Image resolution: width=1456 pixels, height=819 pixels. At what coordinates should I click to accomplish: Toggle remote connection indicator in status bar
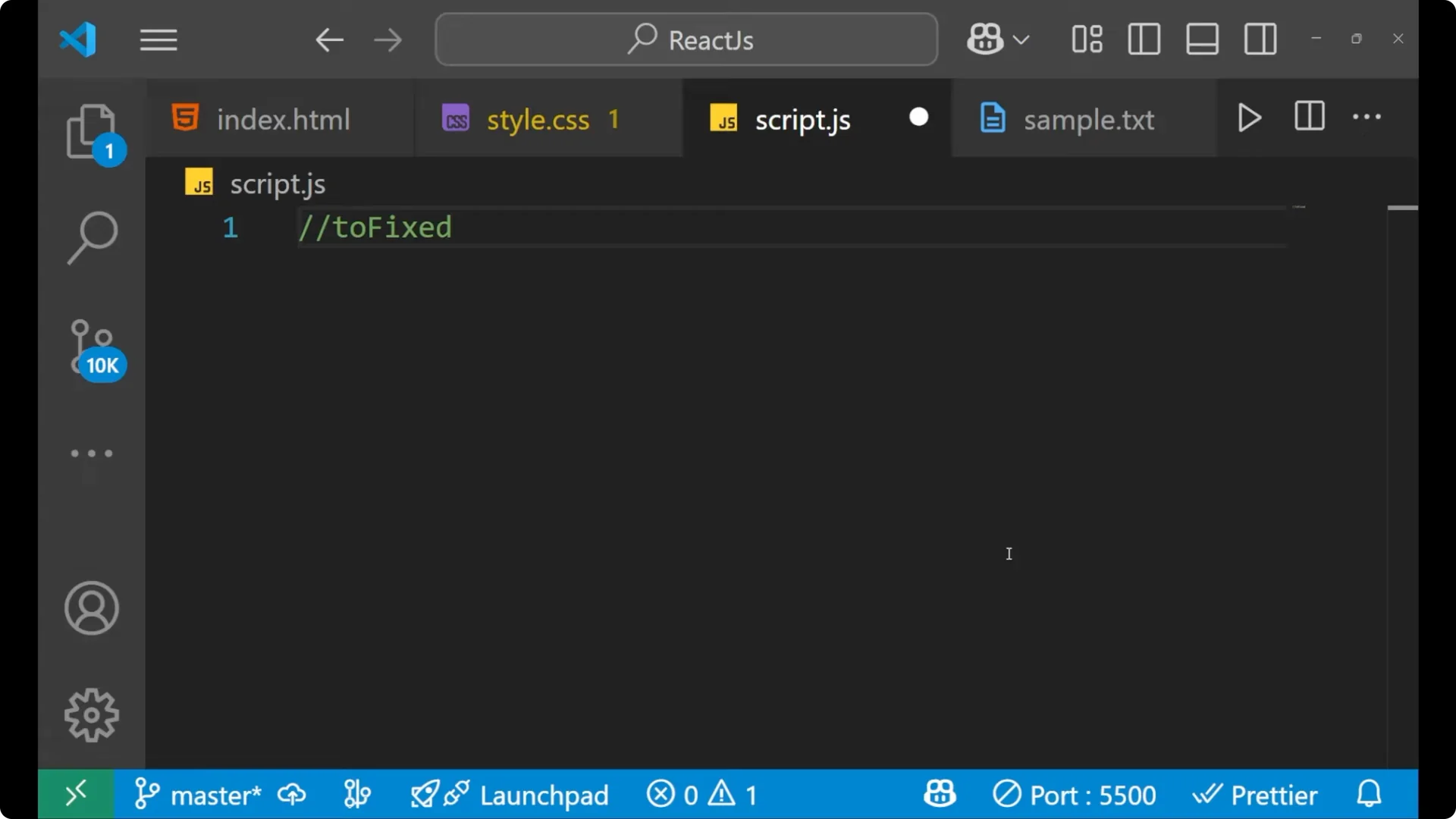[x=75, y=794]
